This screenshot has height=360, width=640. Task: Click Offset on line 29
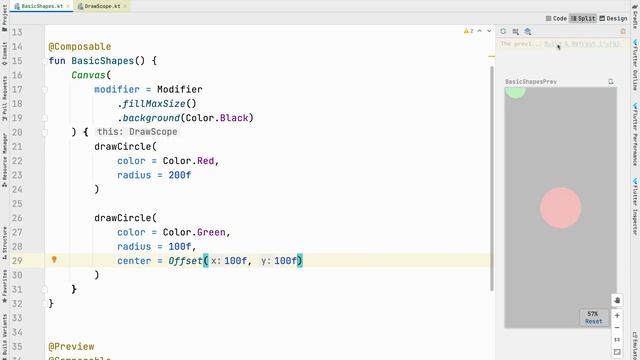point(185,261)
